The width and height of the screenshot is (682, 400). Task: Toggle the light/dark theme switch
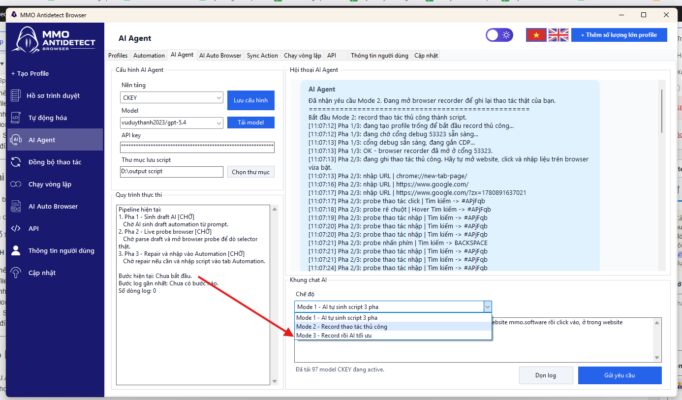[499, 35]
